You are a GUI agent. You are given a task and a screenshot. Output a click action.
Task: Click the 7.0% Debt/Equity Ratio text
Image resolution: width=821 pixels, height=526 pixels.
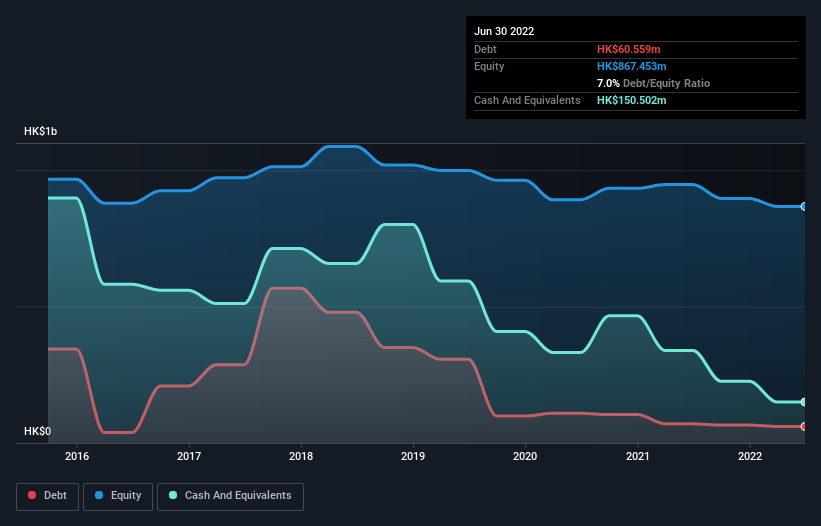coord(653,83)
